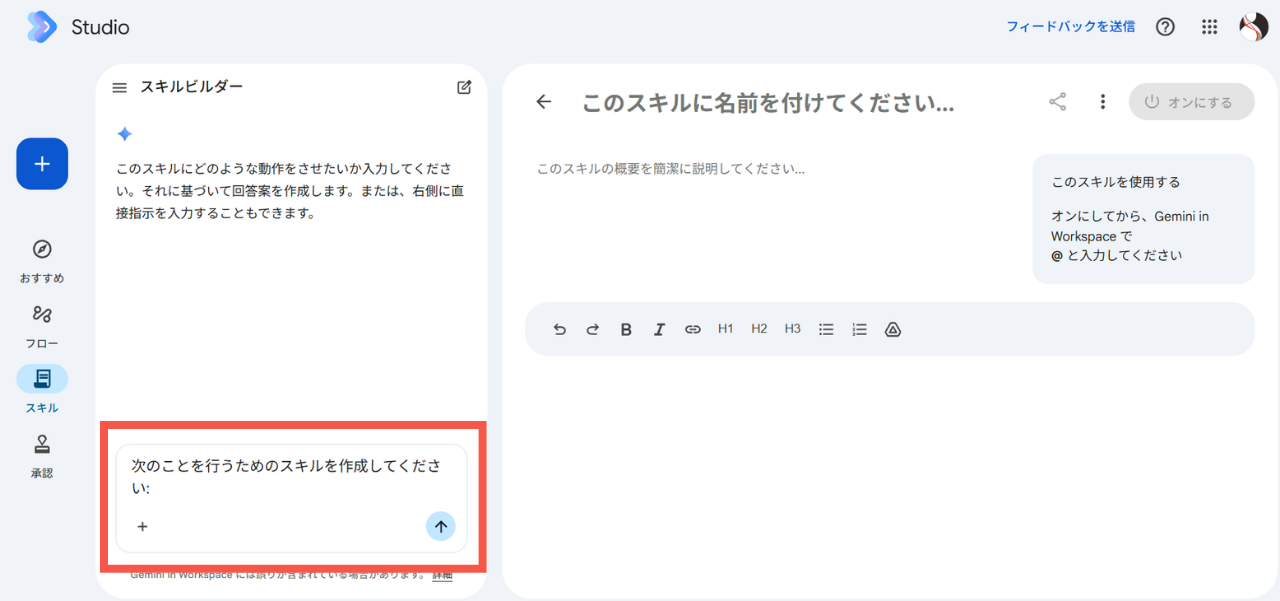Open the 承認 stamp sidebar item

point(42,456)
